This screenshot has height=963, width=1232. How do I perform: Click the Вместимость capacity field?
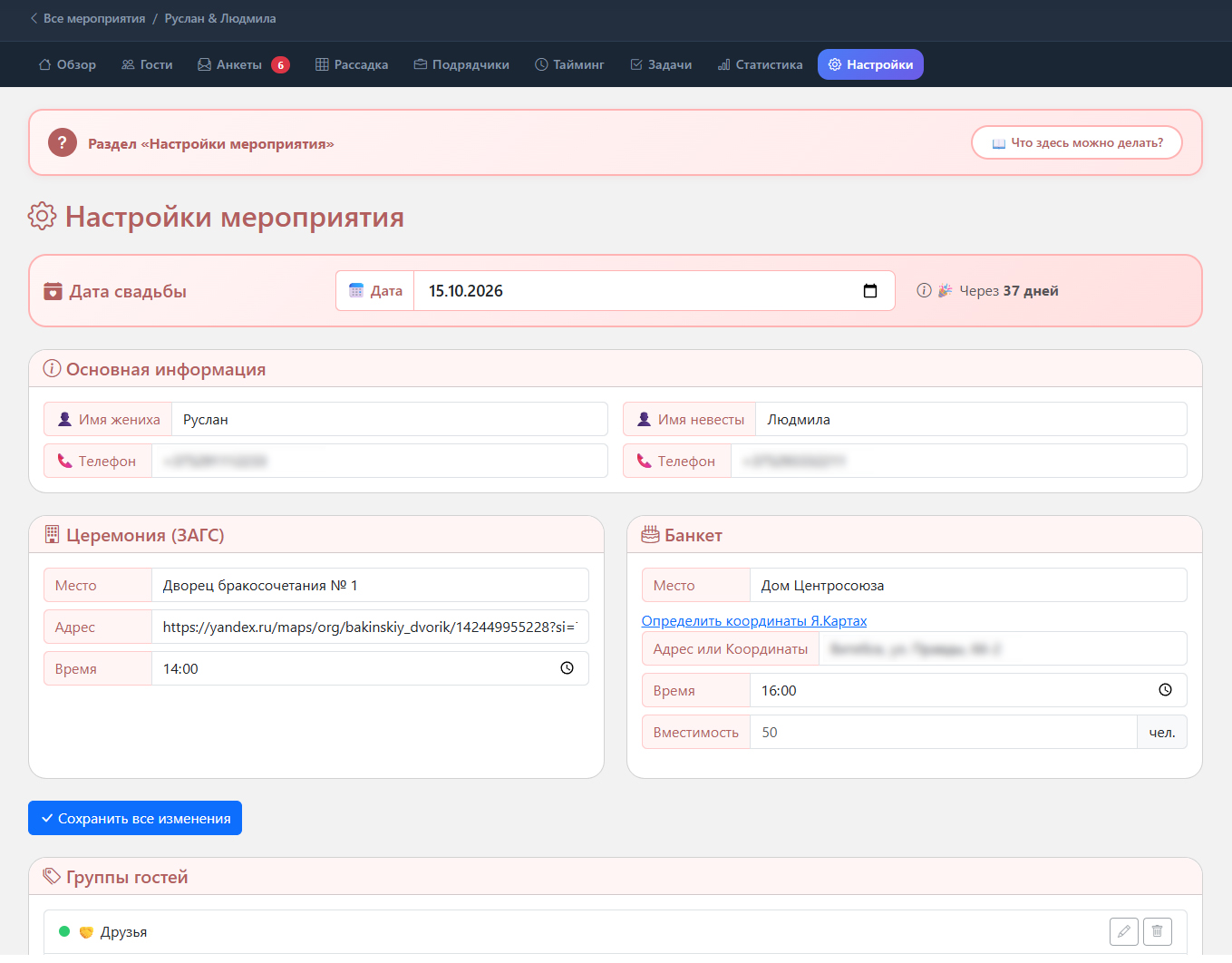tap(944, 732)
